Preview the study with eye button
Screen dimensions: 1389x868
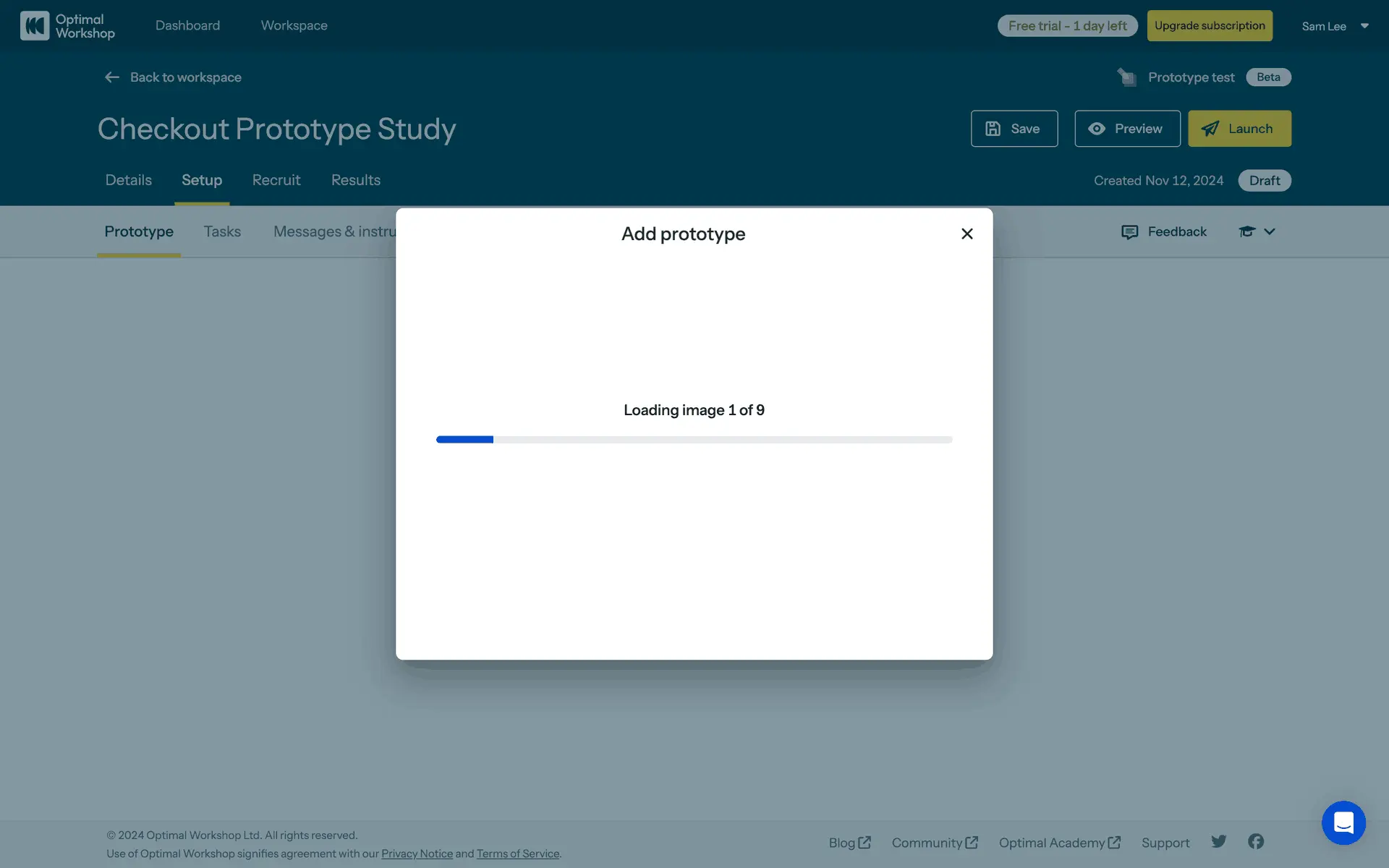tap(1126, 129)
